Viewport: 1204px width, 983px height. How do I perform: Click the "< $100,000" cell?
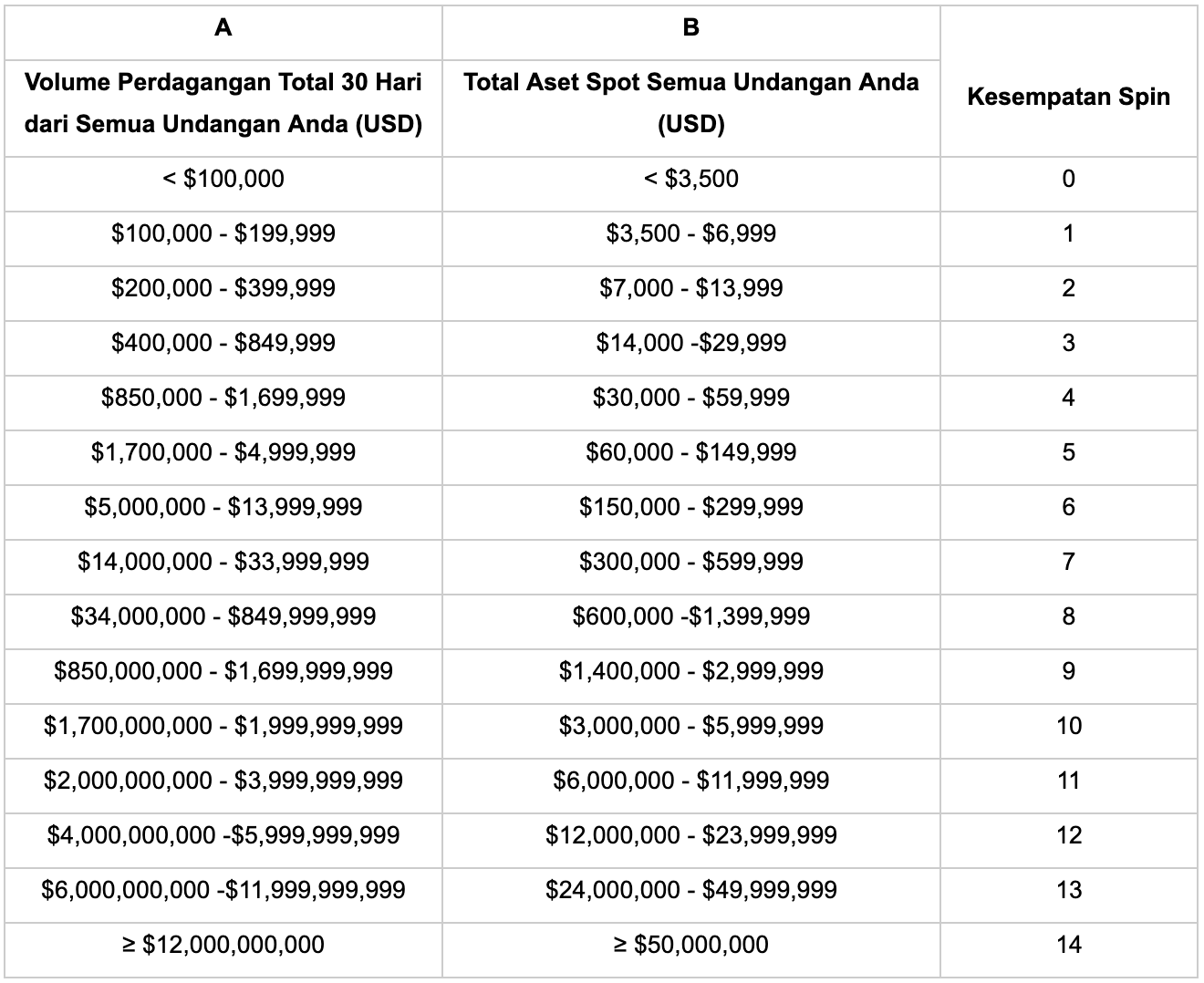coord(223,179)
